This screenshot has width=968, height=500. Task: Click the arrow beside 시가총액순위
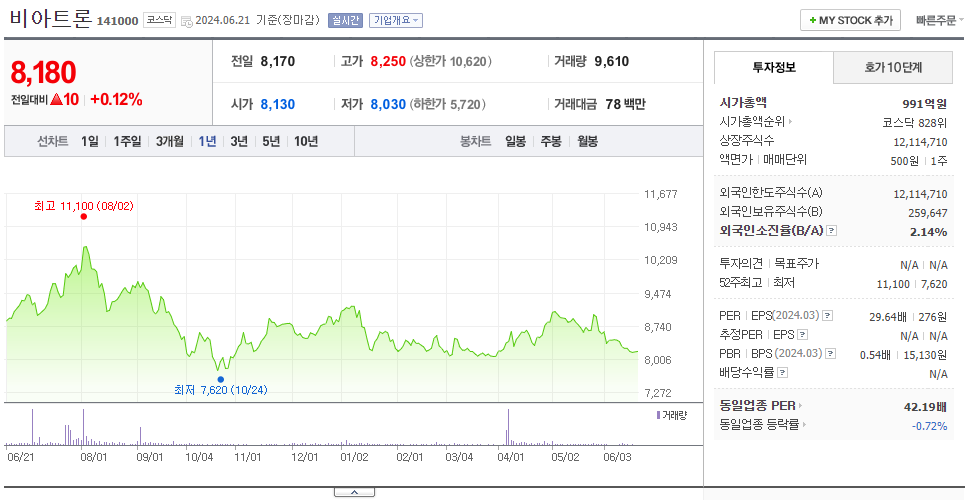[x=791, y=122]
